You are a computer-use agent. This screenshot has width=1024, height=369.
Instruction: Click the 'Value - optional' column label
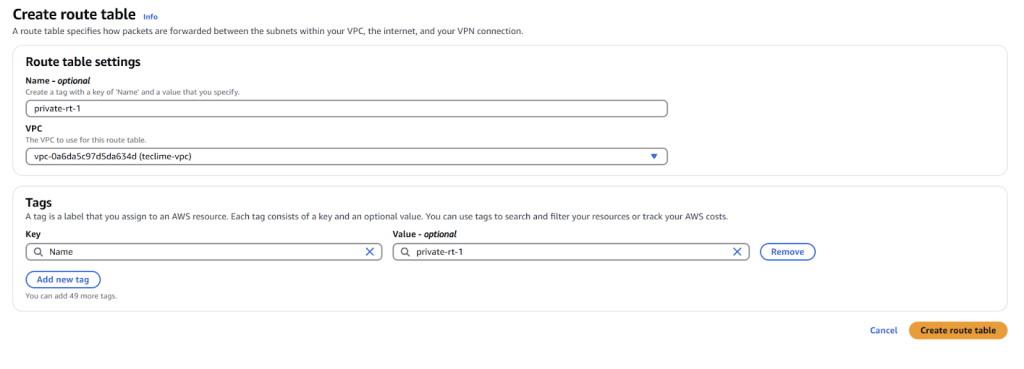coord(424,234)
